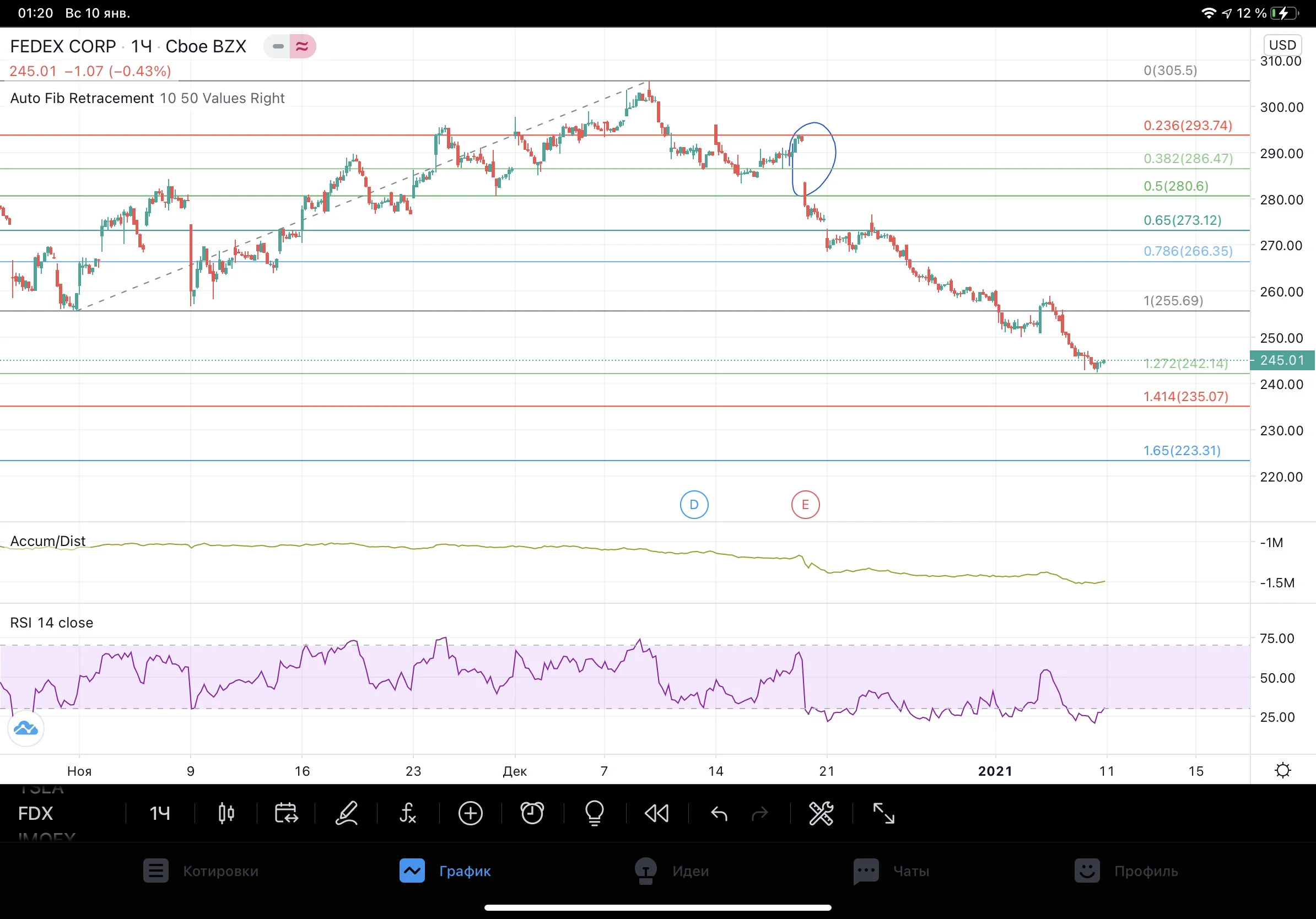The height and width of the screenshot is (919, 1316).
Task: Select the drawing pencil tool
Action: pos(347,813)
